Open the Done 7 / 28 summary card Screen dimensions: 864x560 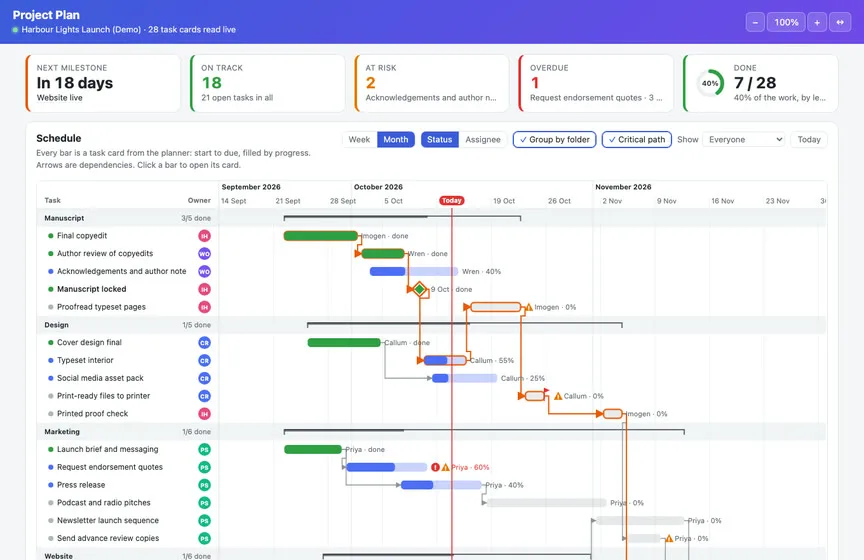pos(760,83)
